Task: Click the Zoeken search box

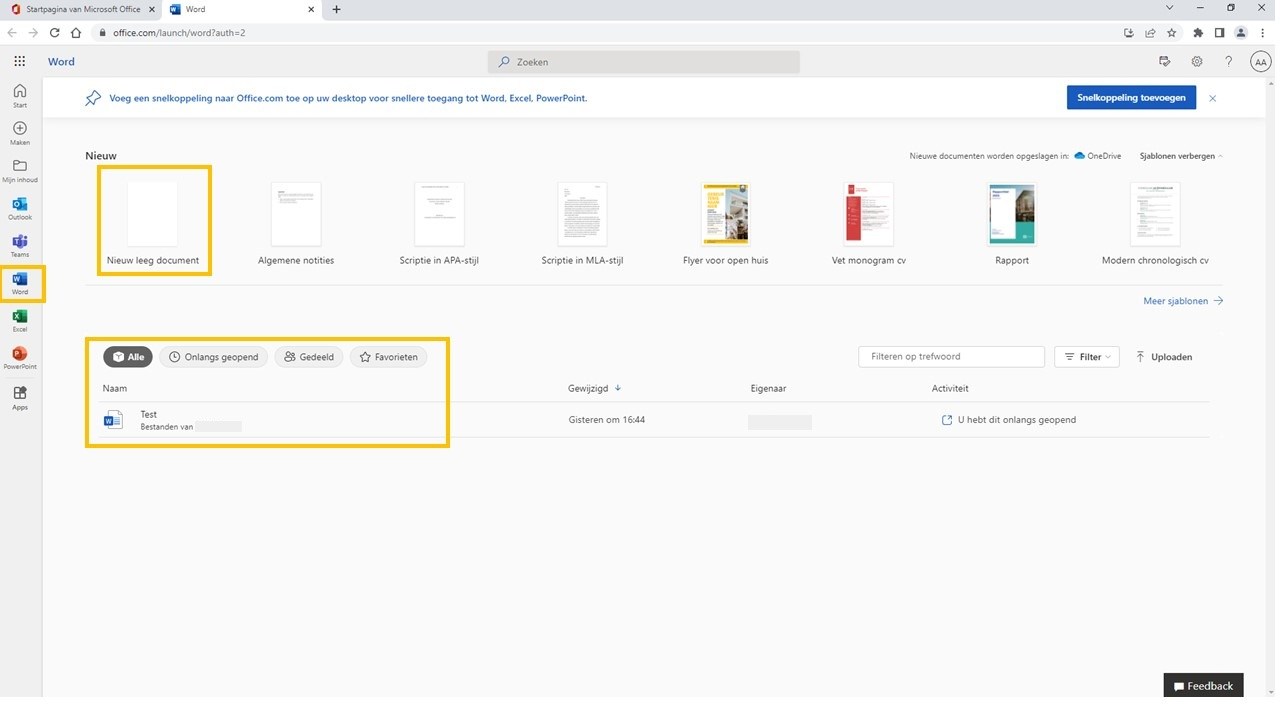Action: 644,62
